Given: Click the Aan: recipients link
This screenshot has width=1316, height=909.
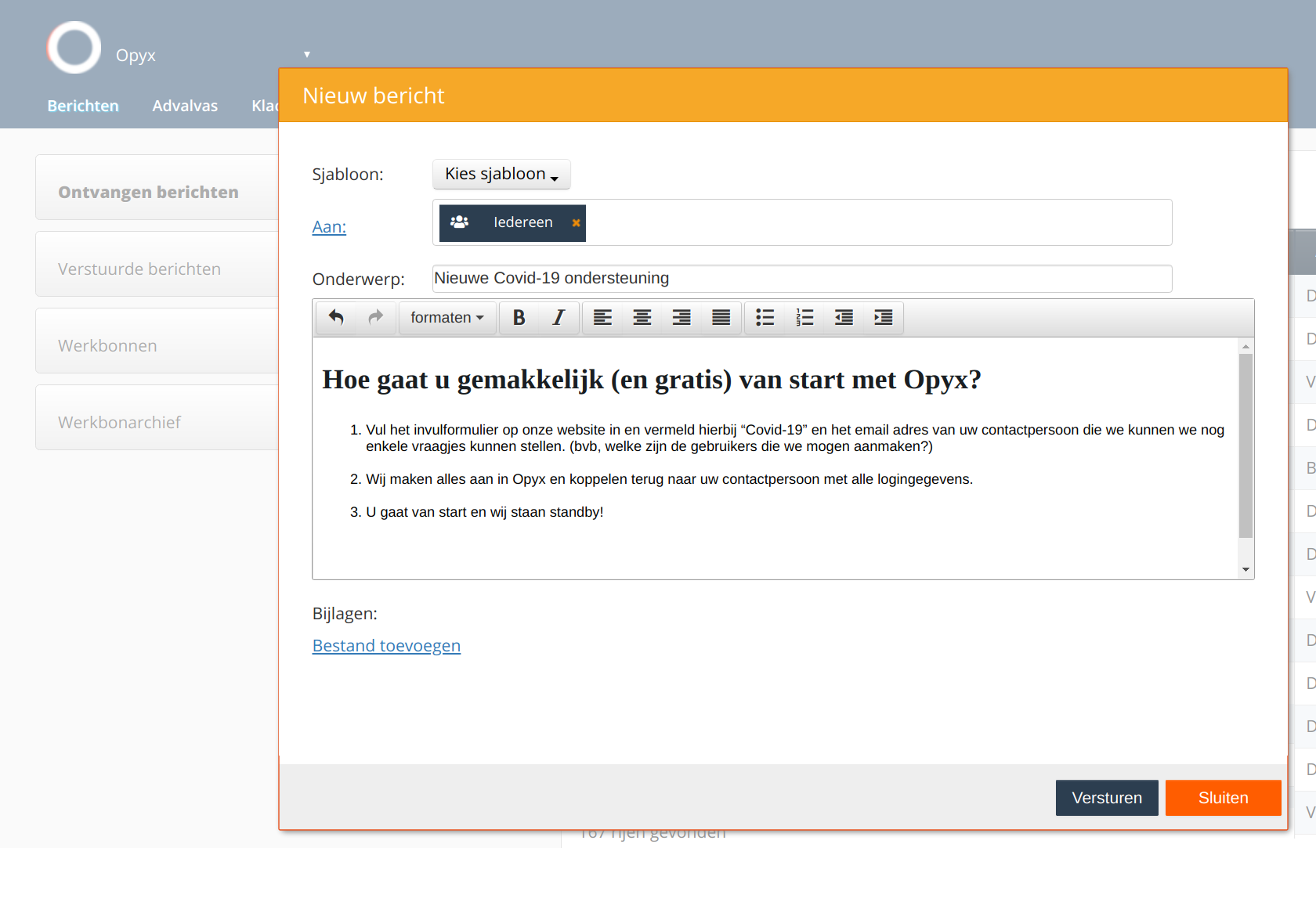Looking at the screenshot, I should (x=329, y=227).
